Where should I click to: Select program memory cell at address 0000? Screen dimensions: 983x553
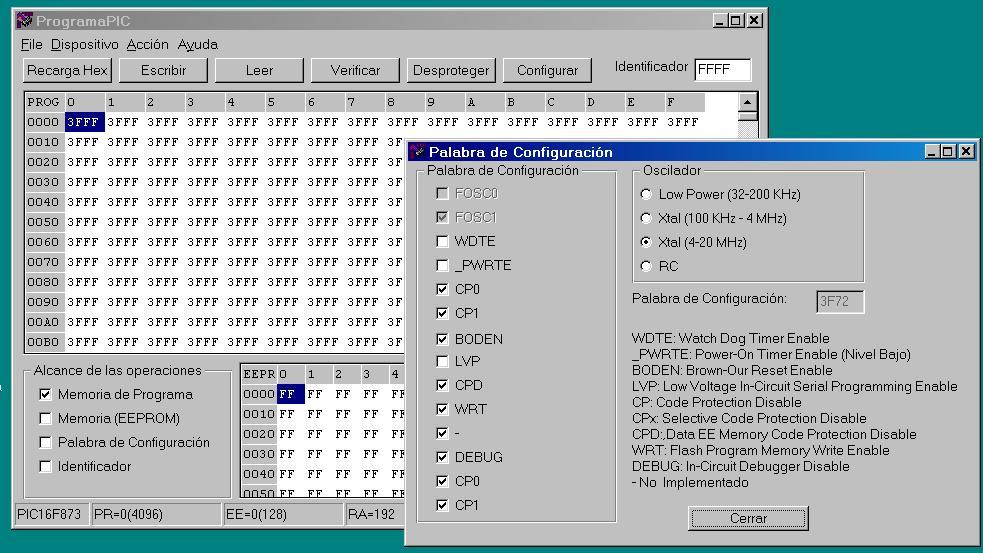[84, 122]
